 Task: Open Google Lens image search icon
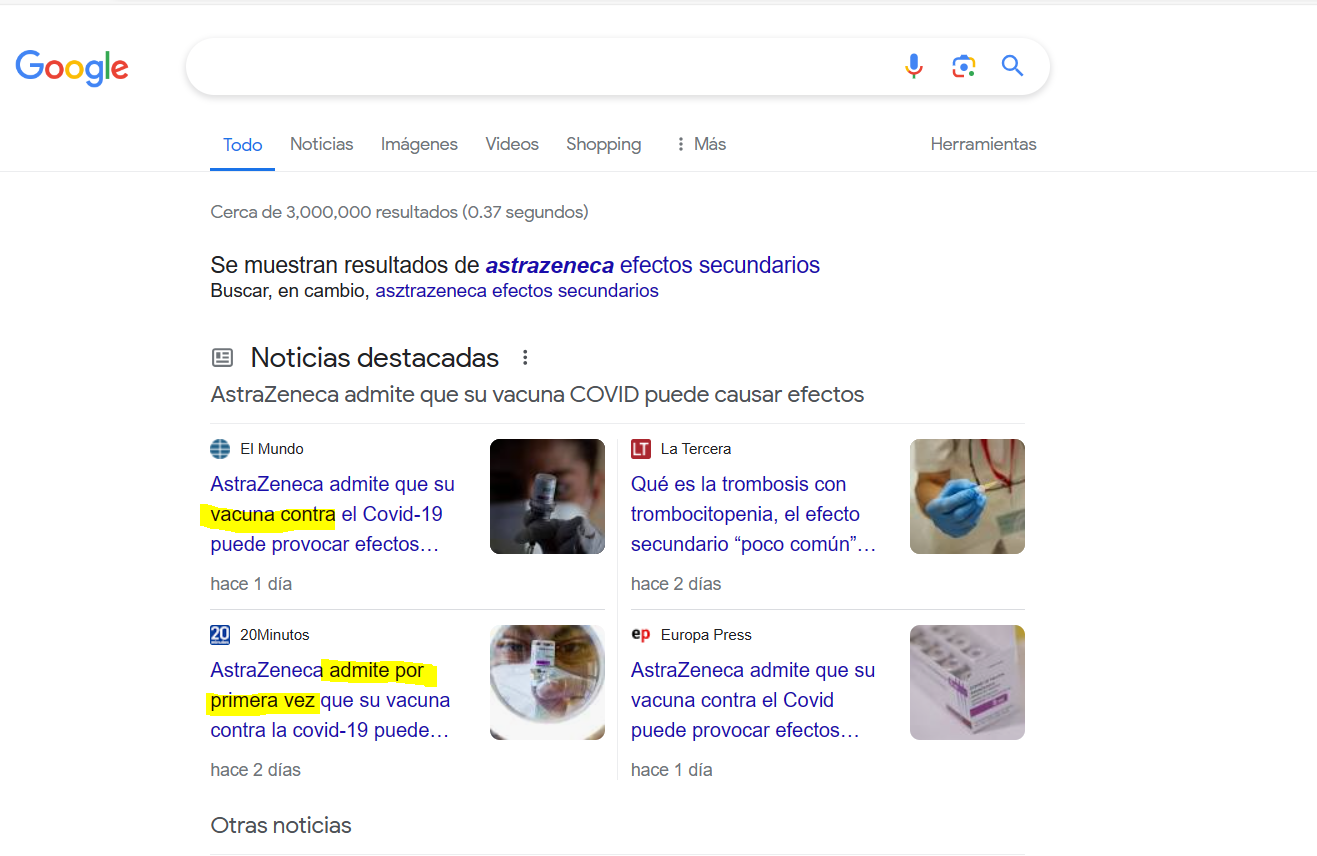[x=963, y=66]
